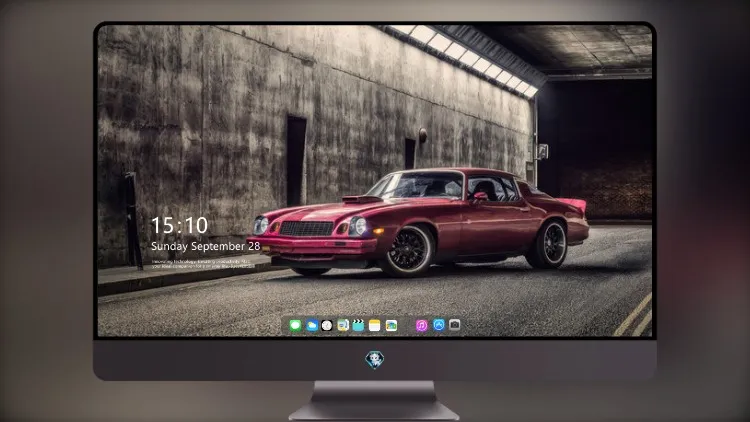Open the photo gallery icon in dock
Image resolution: width=750 pixels, height=422 pixels.
pos(391,325)
